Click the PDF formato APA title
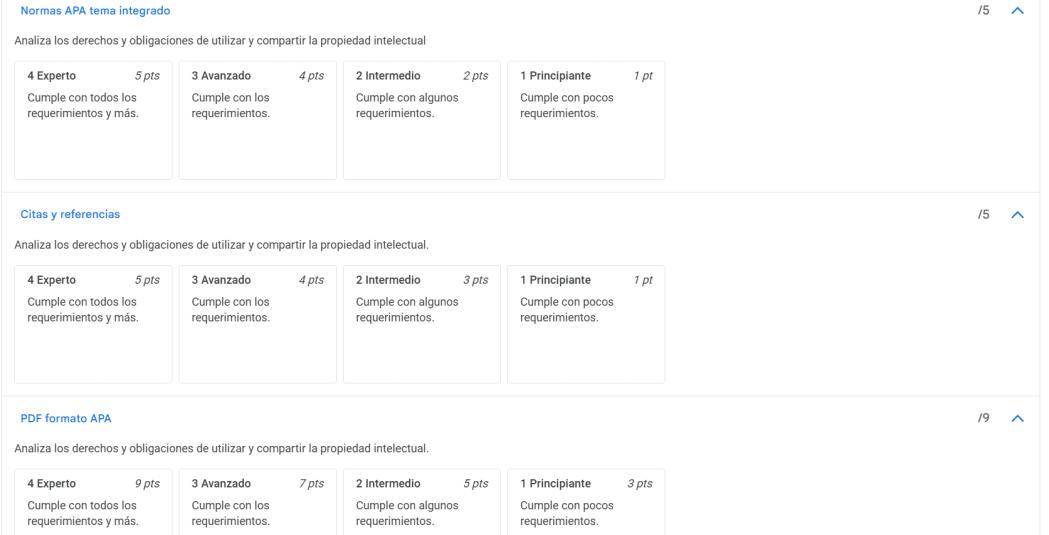This screenshot has height=535, width=1049. coord(66,418)
